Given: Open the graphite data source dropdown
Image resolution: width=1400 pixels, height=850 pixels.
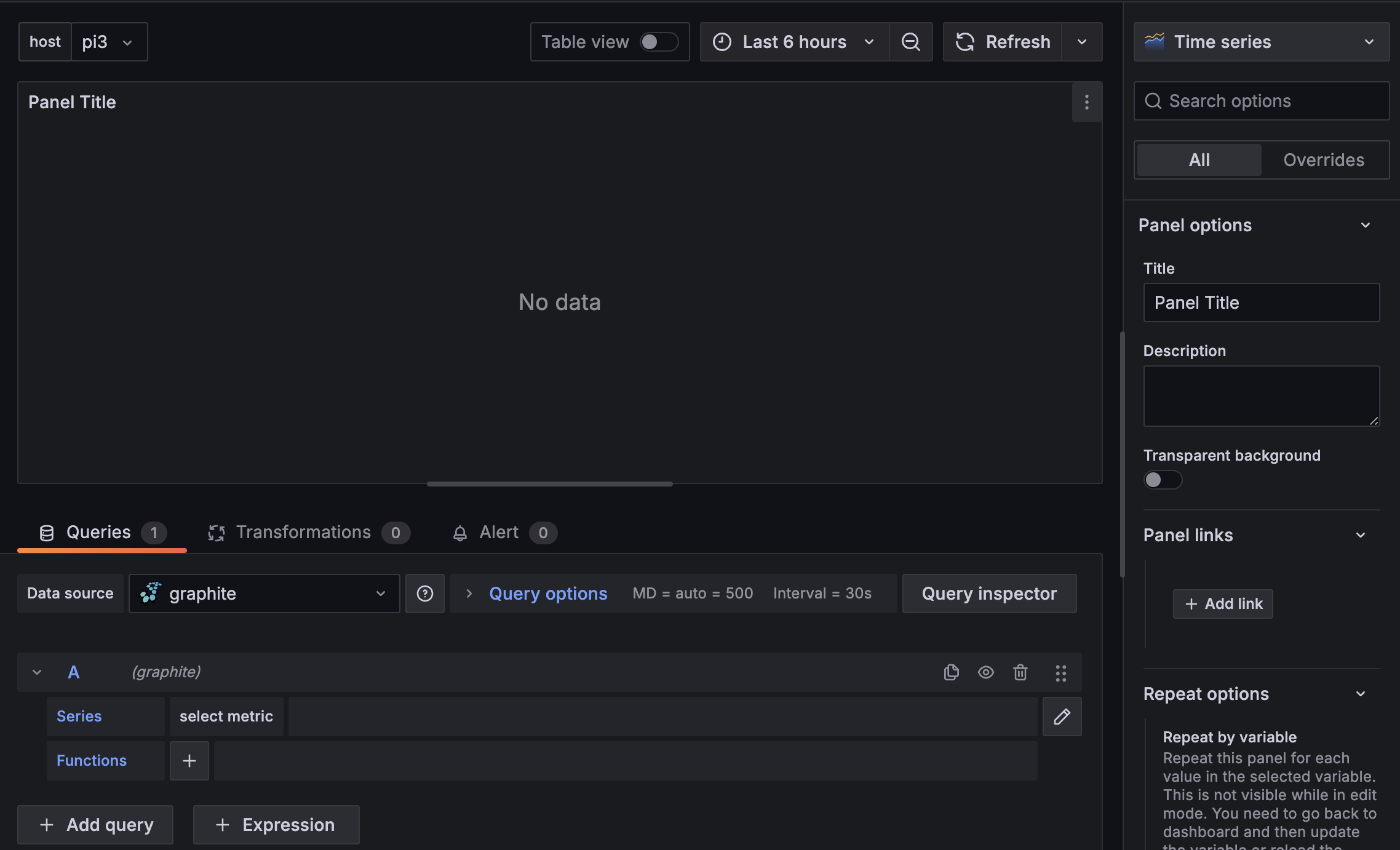Looking at the screenshot, I should 264,594.
